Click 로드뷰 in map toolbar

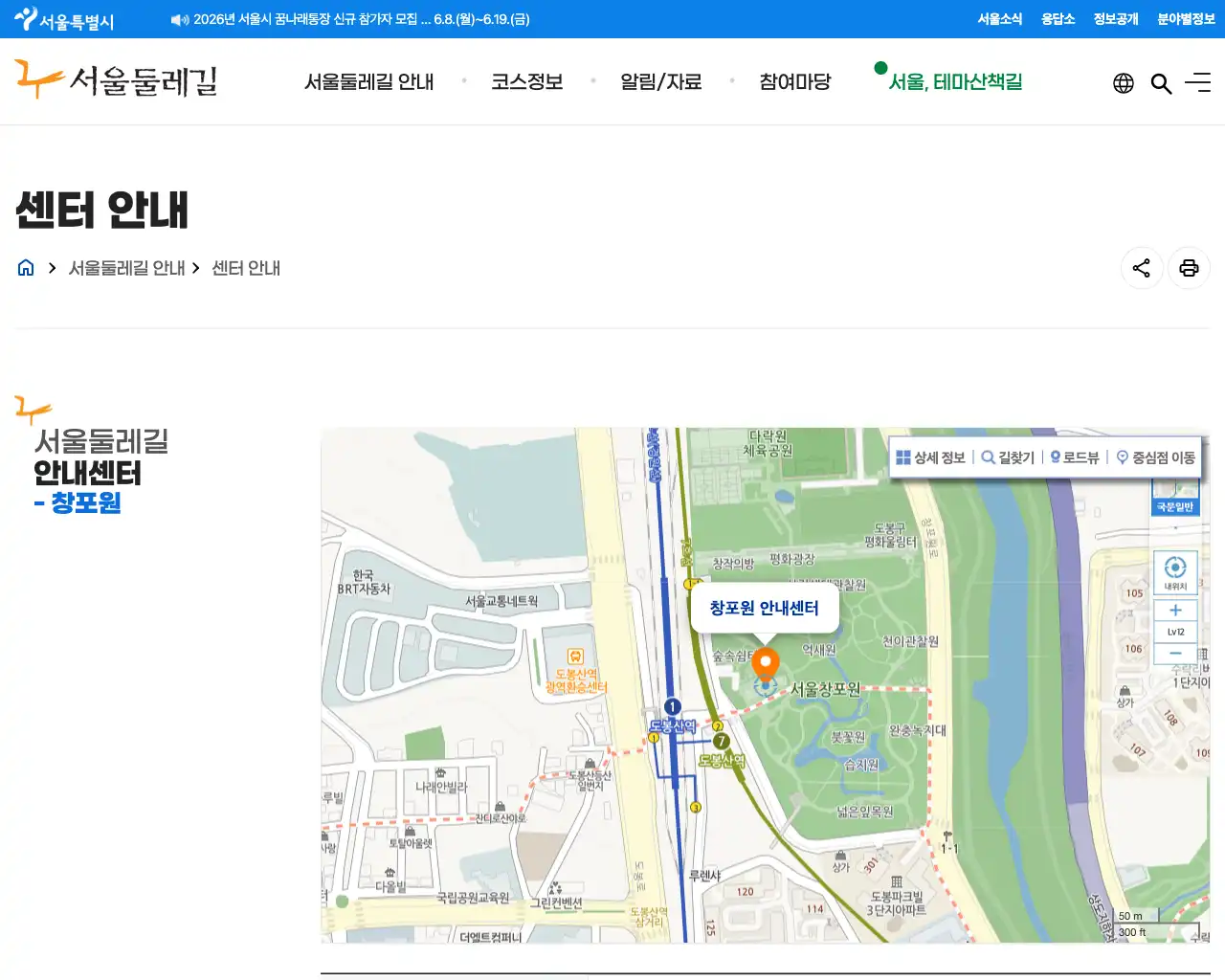[x=1075, y=457]
